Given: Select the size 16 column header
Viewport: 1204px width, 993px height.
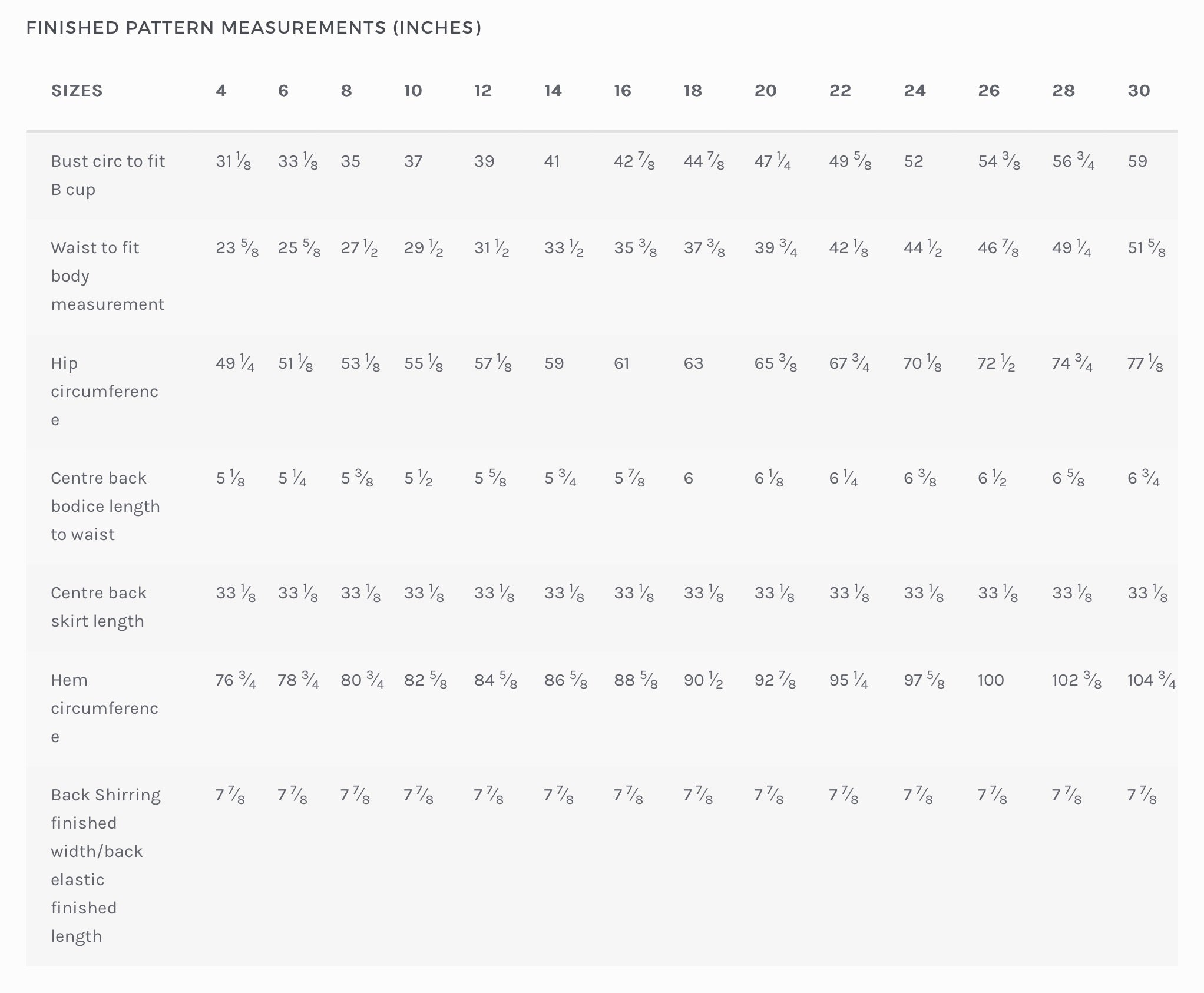Looking at the screenshot, I should pyautogui.click(x=622, y=91).
